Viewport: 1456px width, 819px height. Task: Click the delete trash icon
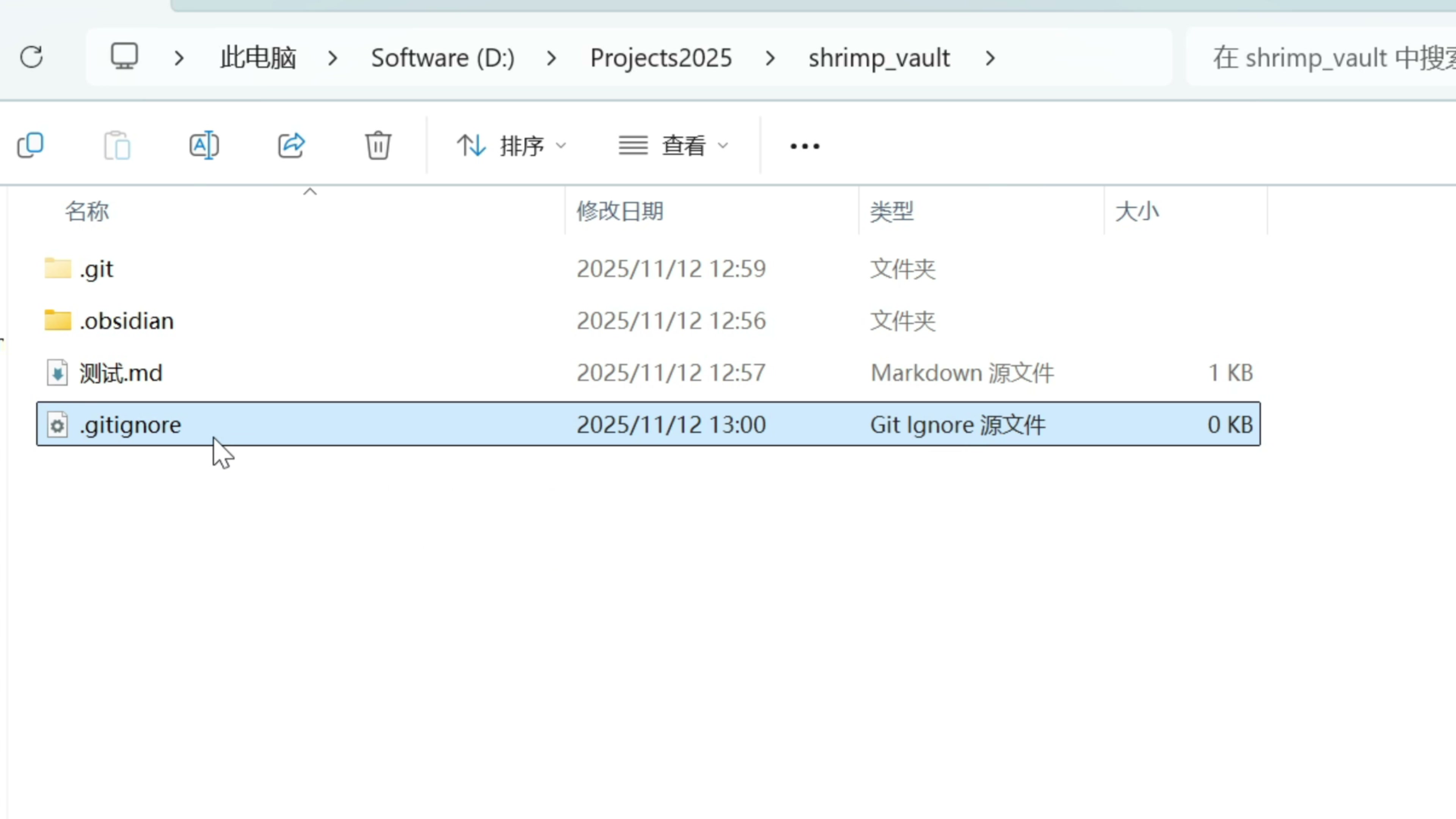tap(378, 146)
